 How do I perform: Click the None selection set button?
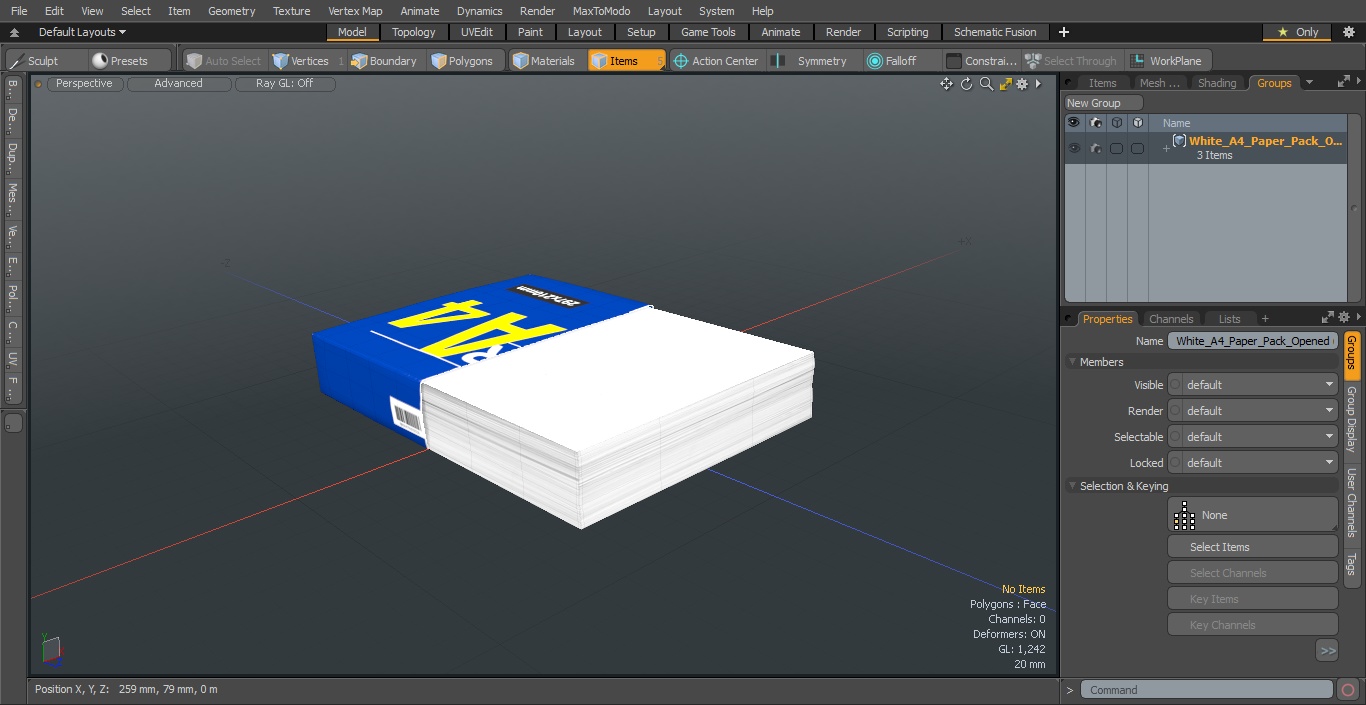[1252, 515]
